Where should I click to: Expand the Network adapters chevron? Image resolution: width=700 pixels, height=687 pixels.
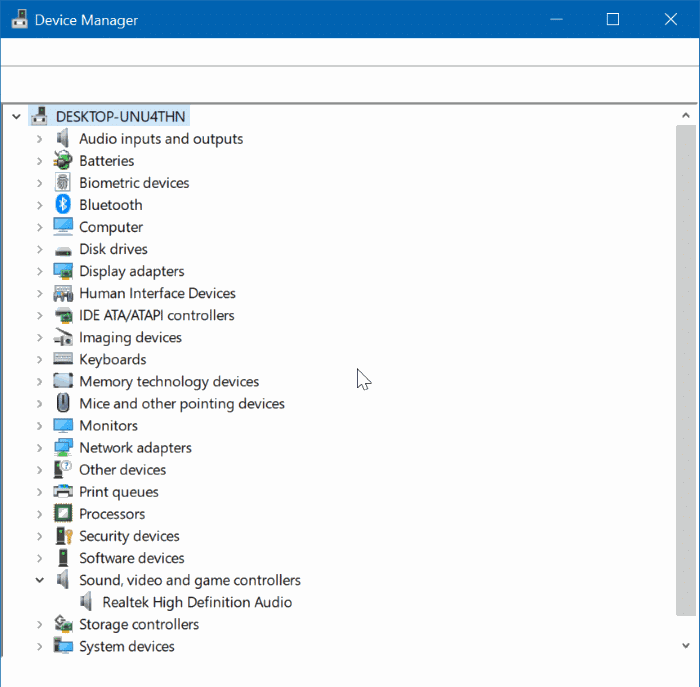(x=39, y=448)
